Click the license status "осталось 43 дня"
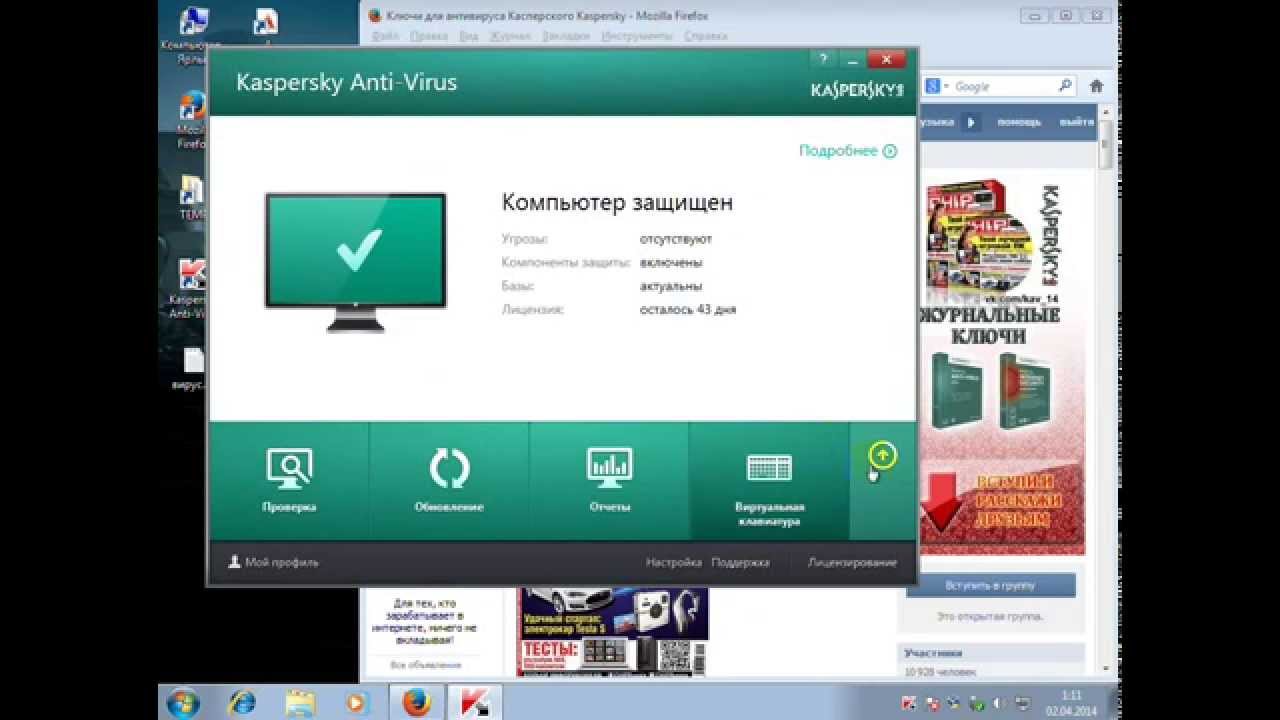Viewport: 1280px width, 720px height. 688,310
